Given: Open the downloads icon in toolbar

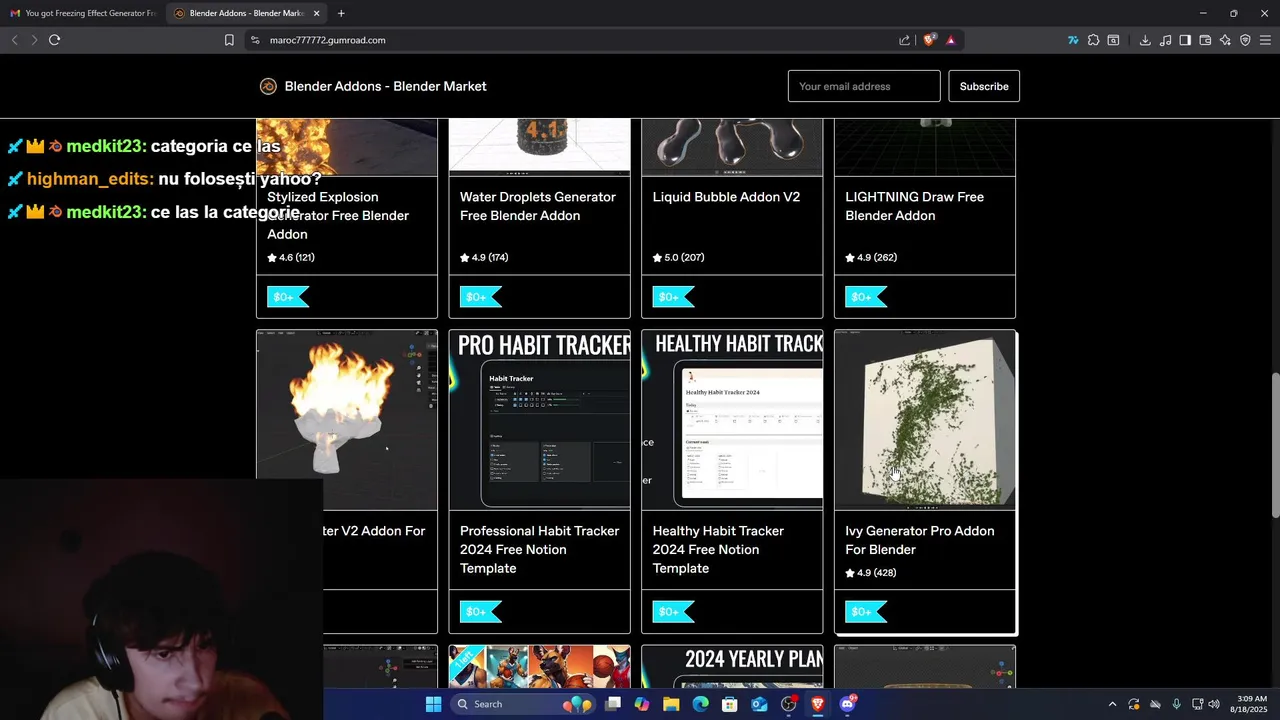Looking at the screenshot, I should pos(1145,40).
